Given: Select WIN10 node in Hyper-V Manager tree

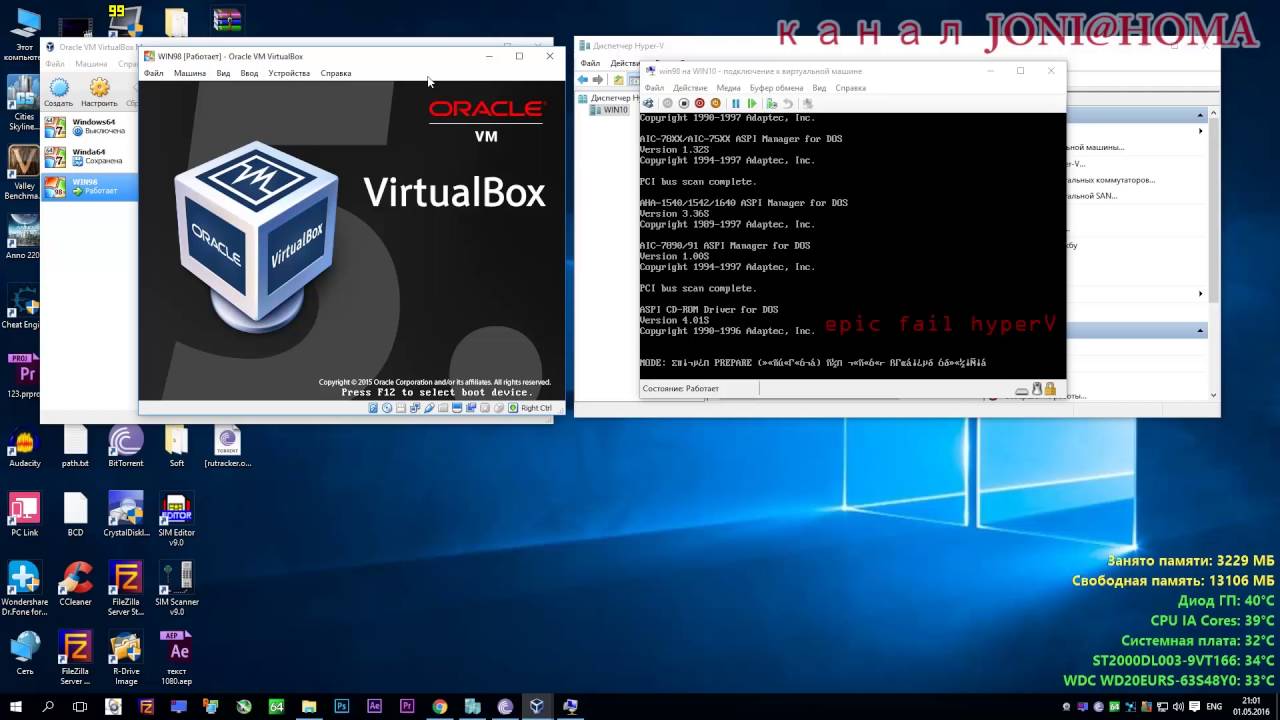Looking at the screenshot, I should tap(609, 110).
